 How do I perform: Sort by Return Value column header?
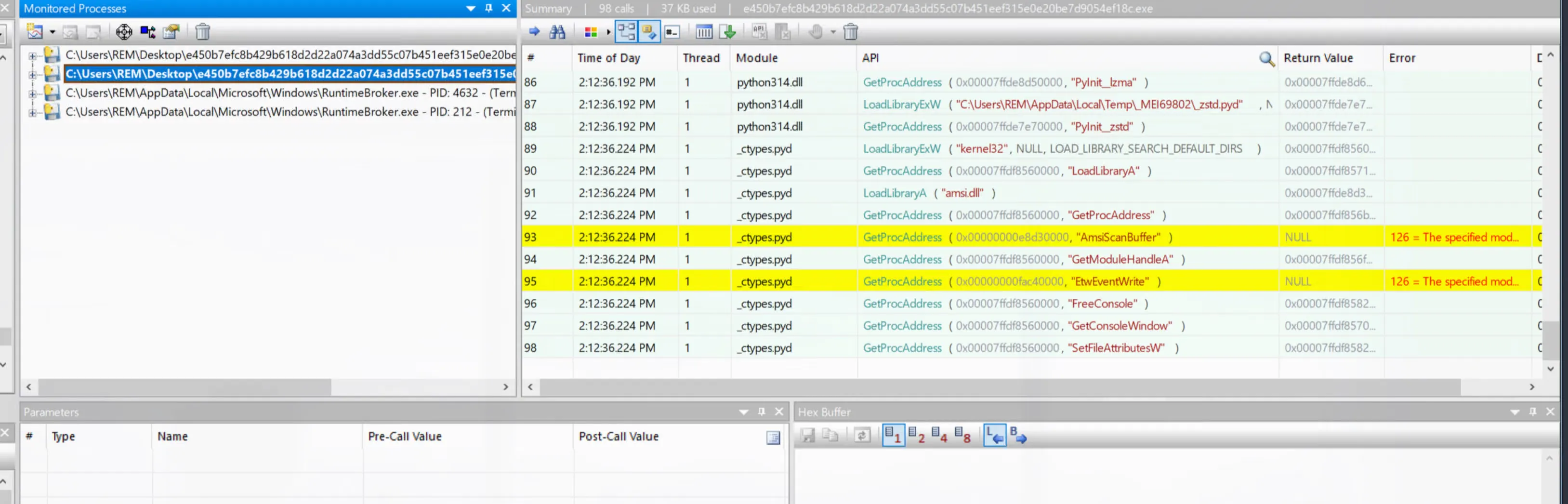click(x=1331, y=58)
